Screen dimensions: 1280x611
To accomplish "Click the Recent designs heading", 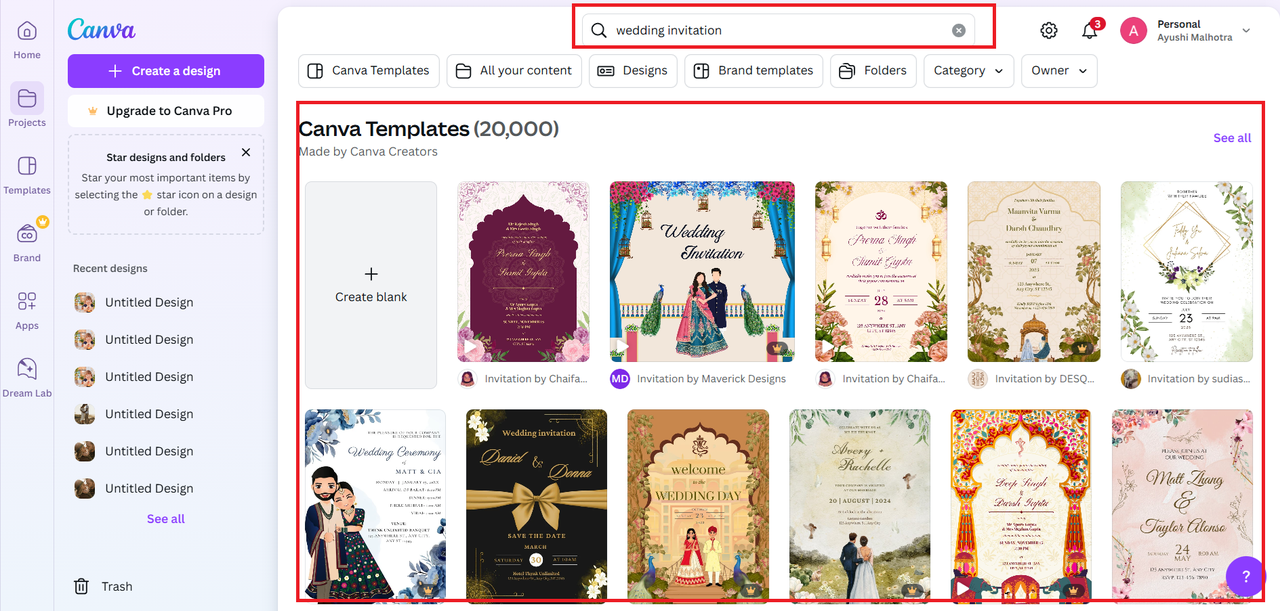I will coord(110,269).
